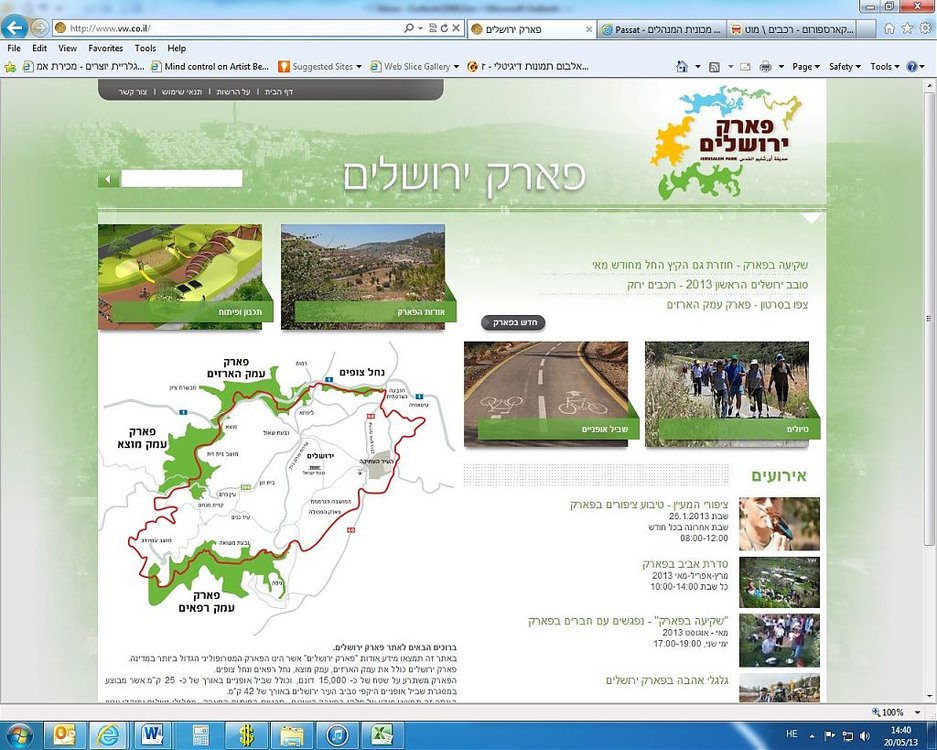The height and width of the screenshot is (750, 937).
Task: Open the Tools menu in menu bar
Action: click(145, 48)
